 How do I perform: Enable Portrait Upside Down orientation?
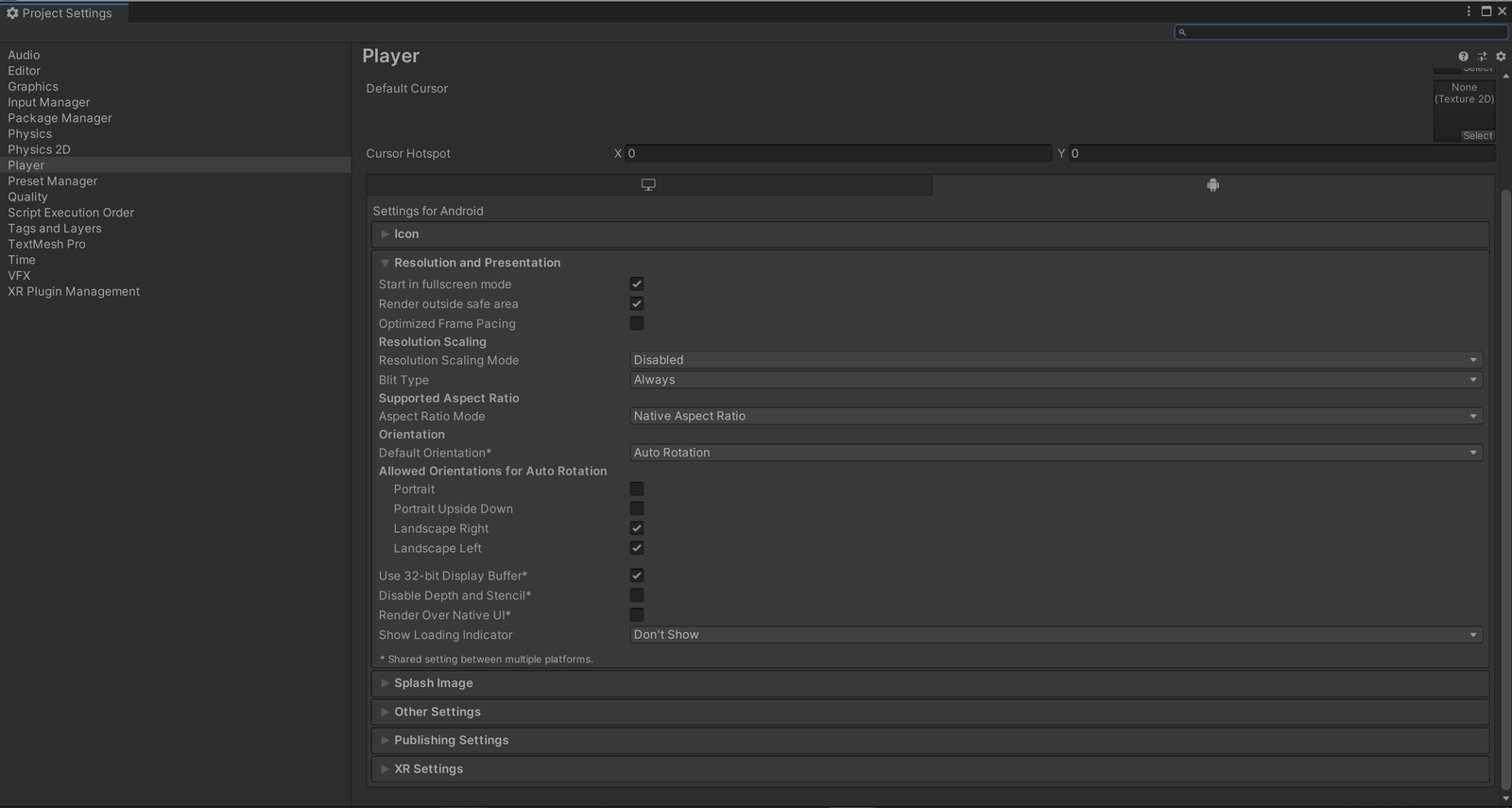(x=637, y=508)
